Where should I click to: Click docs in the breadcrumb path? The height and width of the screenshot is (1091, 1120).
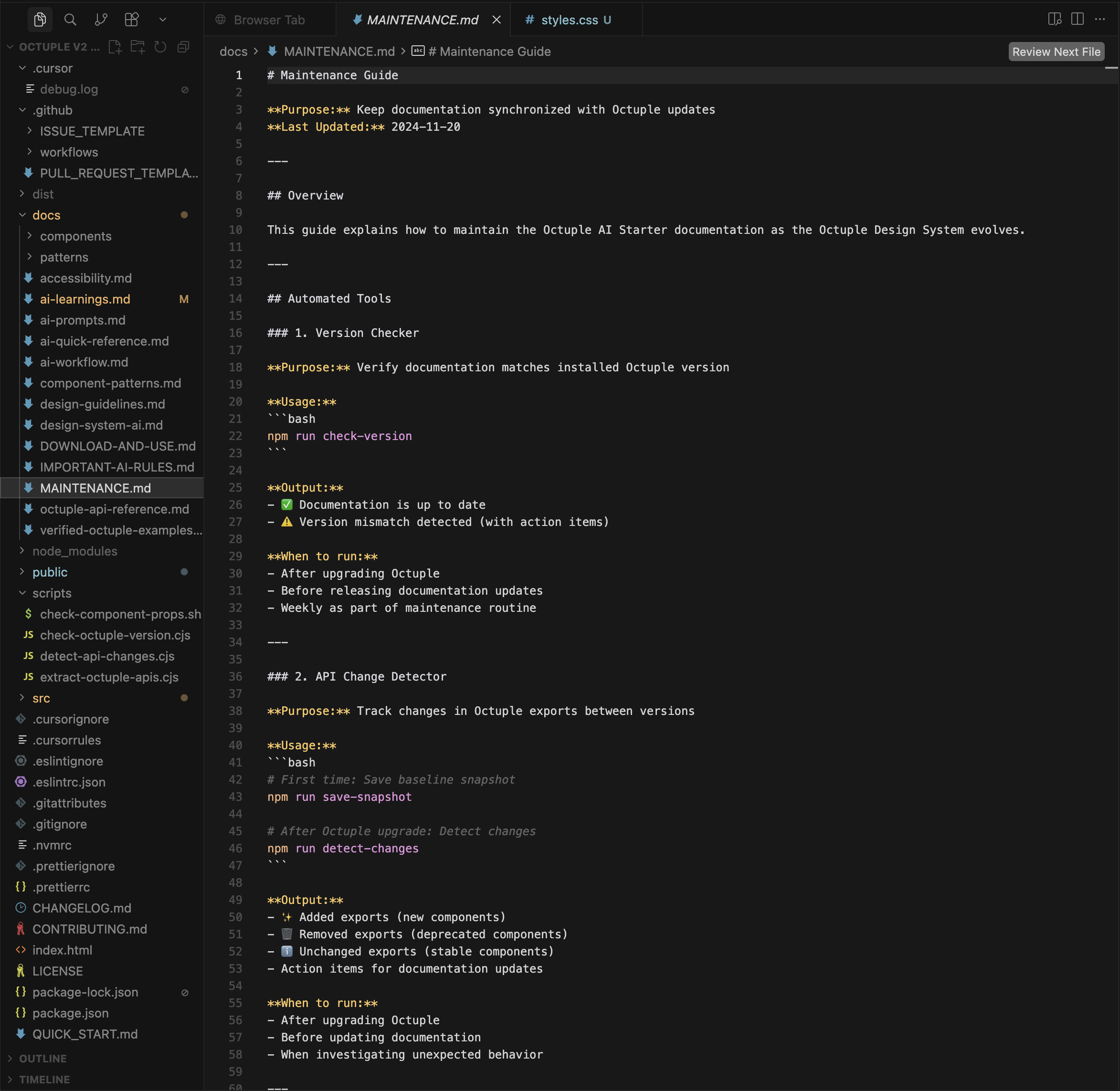click(x=233, y=52)
